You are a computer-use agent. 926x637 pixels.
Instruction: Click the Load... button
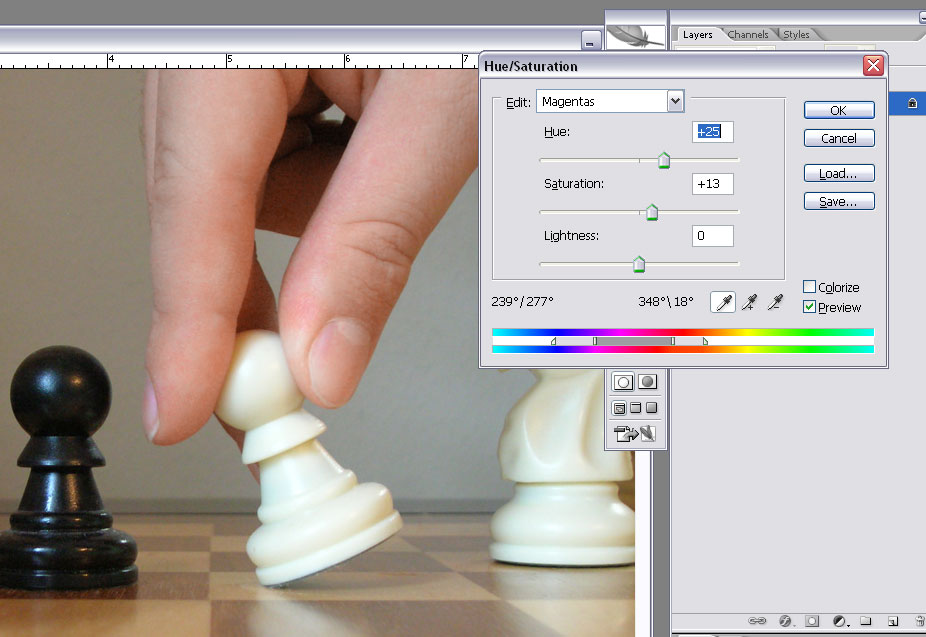[x=839, y=174]
